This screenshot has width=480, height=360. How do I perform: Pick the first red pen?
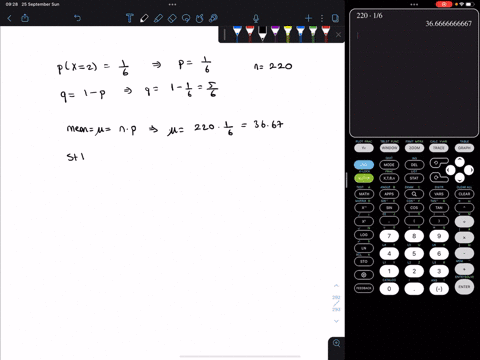(x=250, y=34)
